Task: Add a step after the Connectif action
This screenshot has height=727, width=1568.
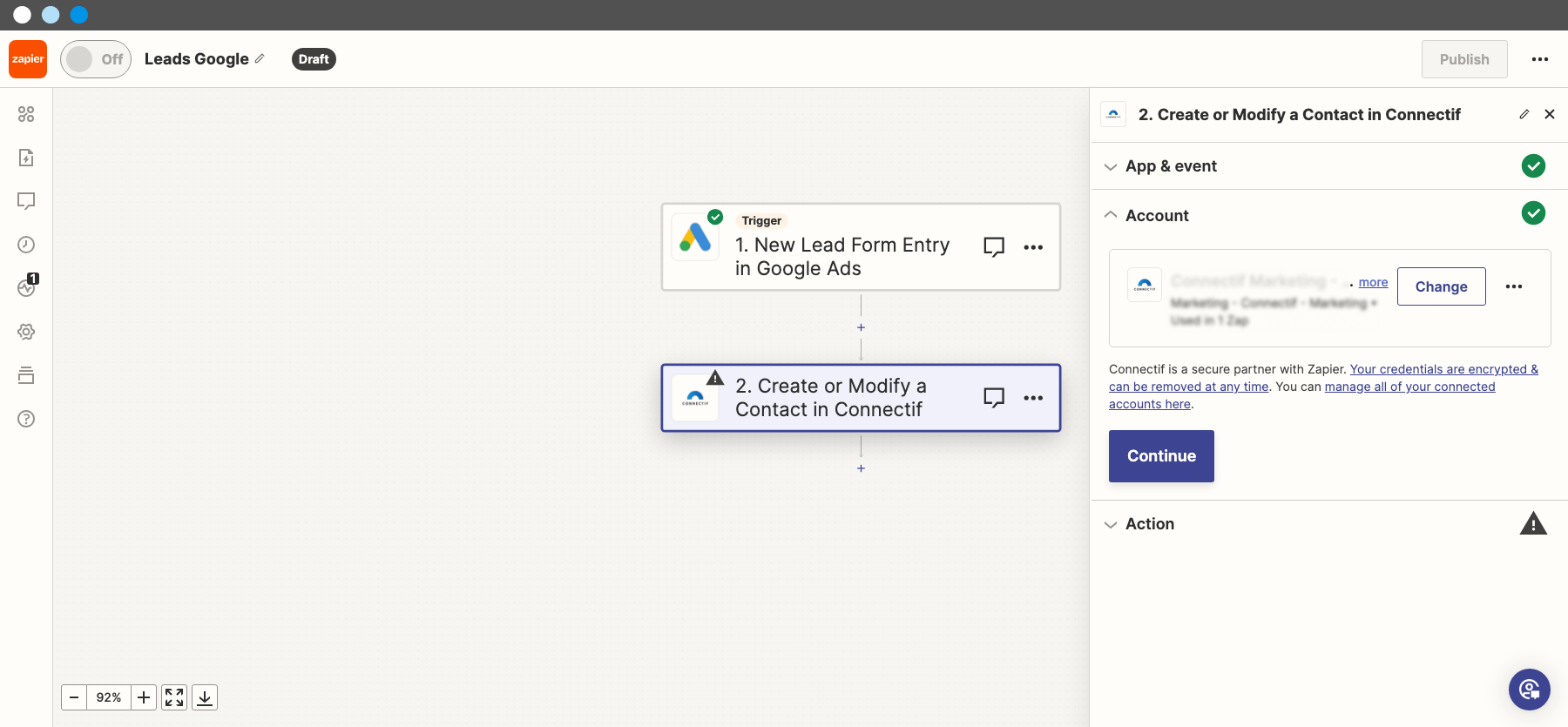Action: 861,468
